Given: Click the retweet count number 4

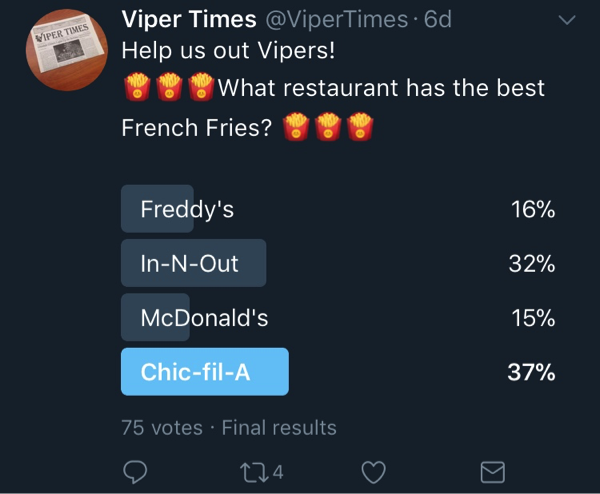Looking at the screenshot, I should (278, 472).
